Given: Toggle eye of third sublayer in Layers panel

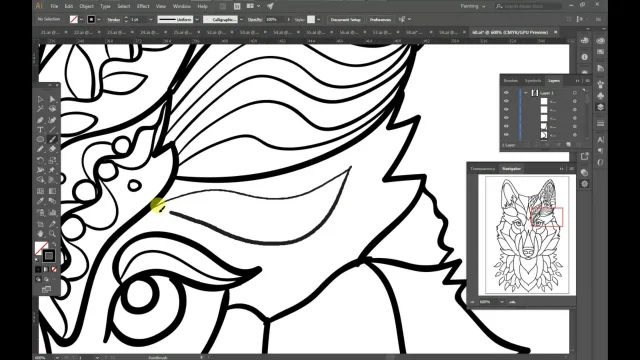Looking at the screenshot, I should [506, 118].
